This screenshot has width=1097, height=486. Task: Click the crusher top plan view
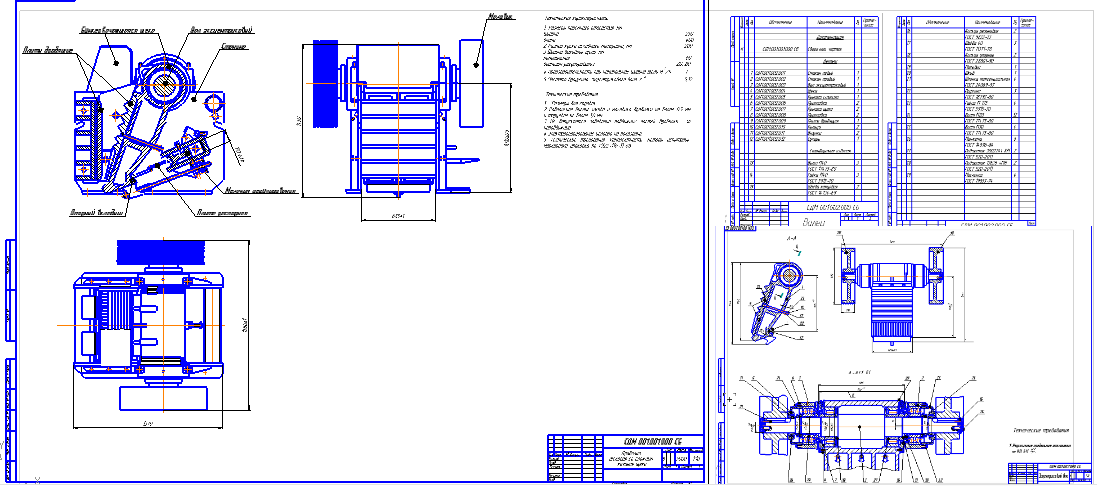149,325
